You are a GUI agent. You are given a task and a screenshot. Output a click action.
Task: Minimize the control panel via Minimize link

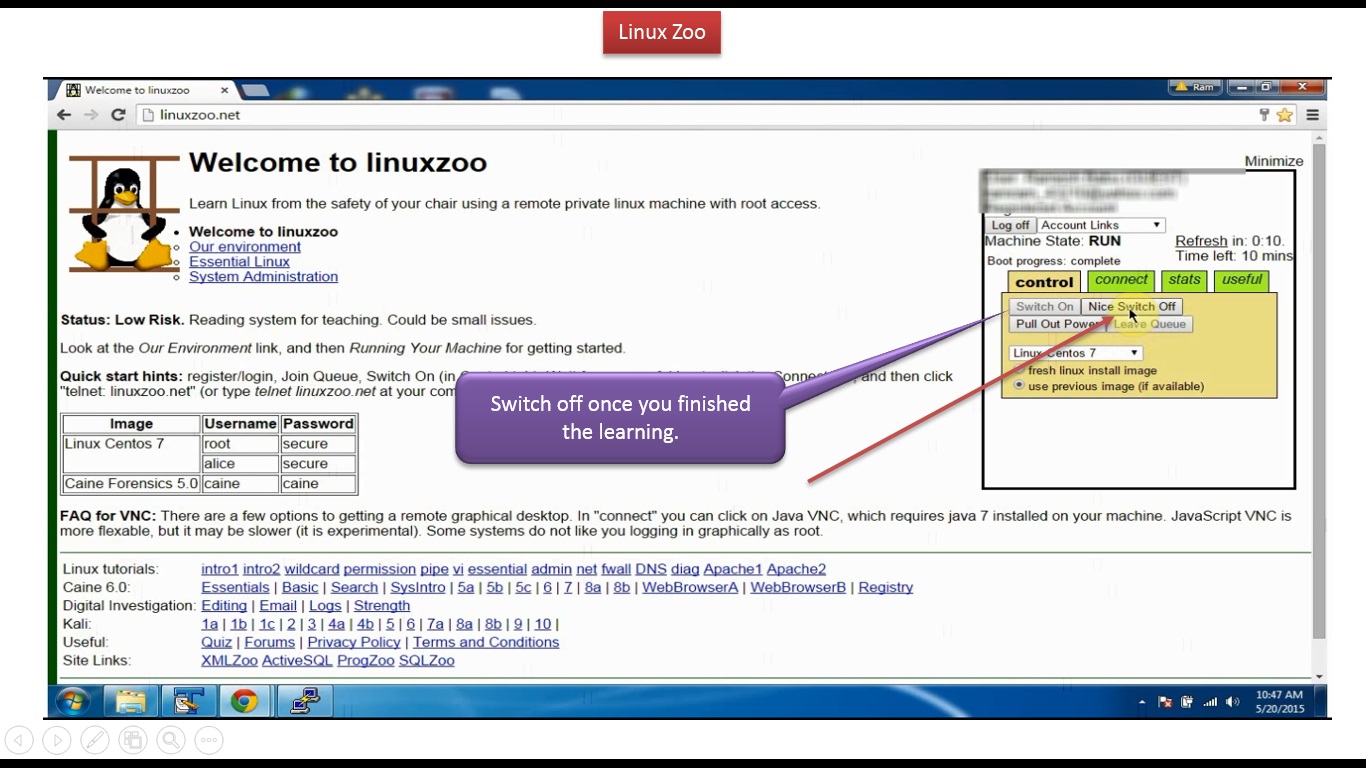(1274, 161)
